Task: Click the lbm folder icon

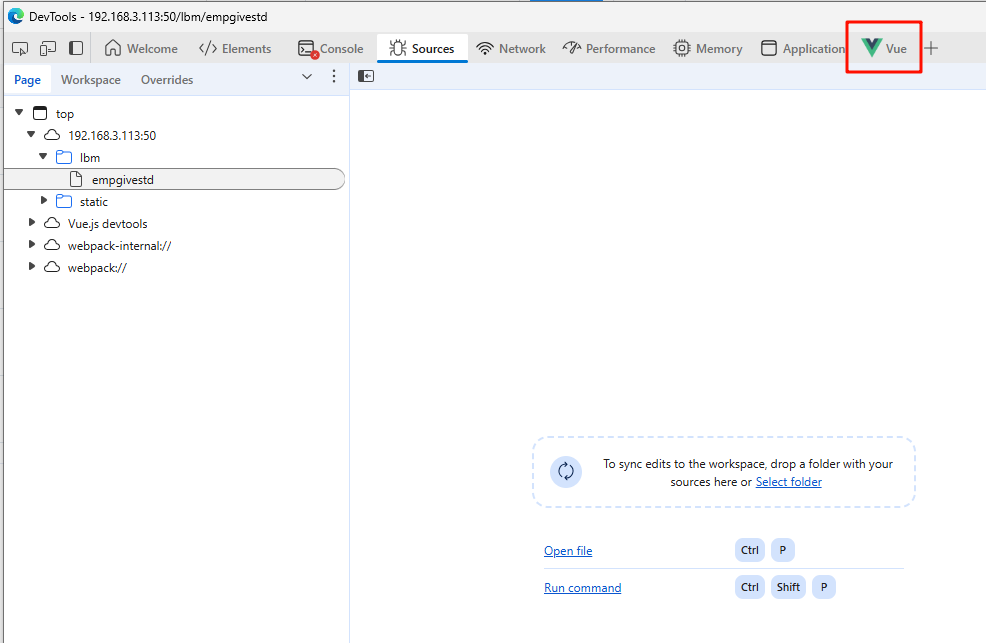Action: 64,157
